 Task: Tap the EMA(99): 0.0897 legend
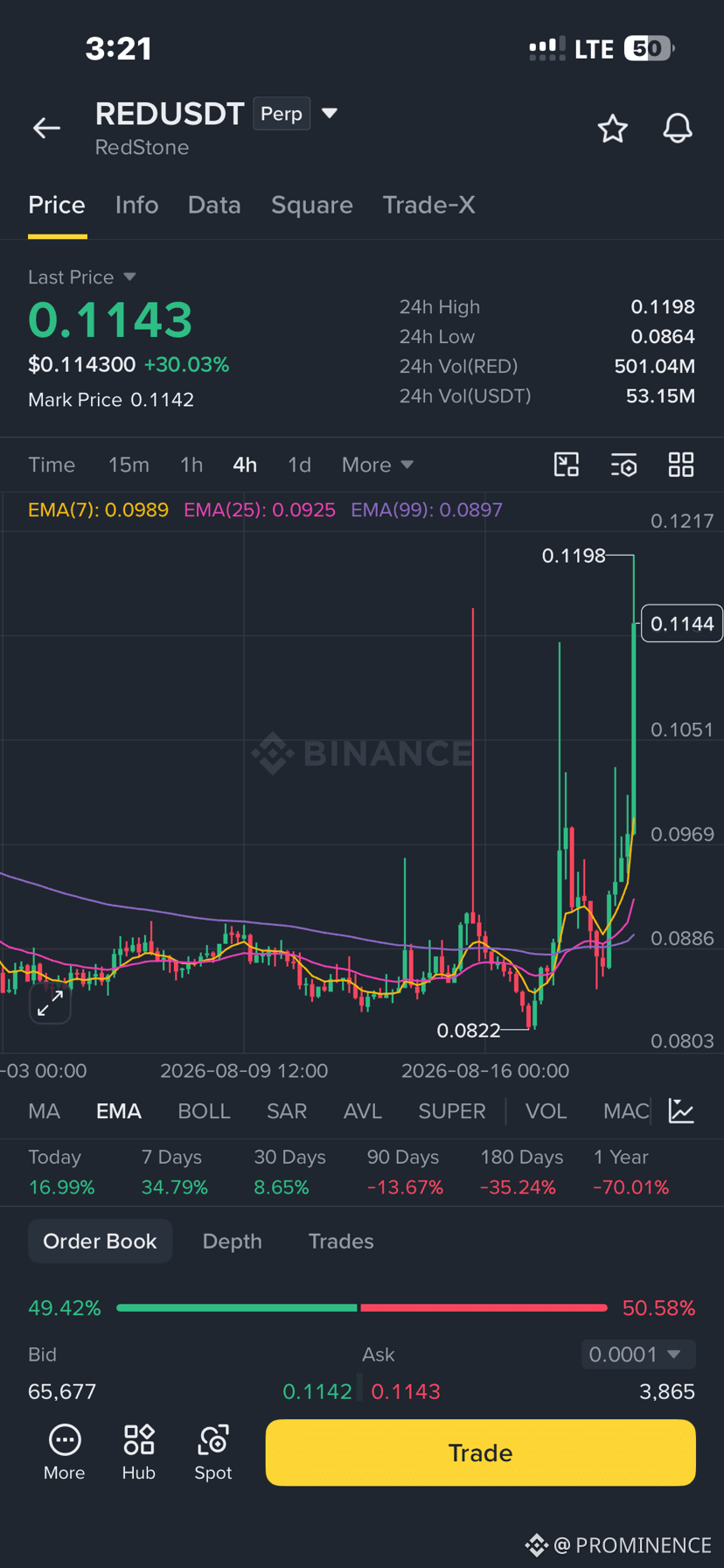coord(427,510)
